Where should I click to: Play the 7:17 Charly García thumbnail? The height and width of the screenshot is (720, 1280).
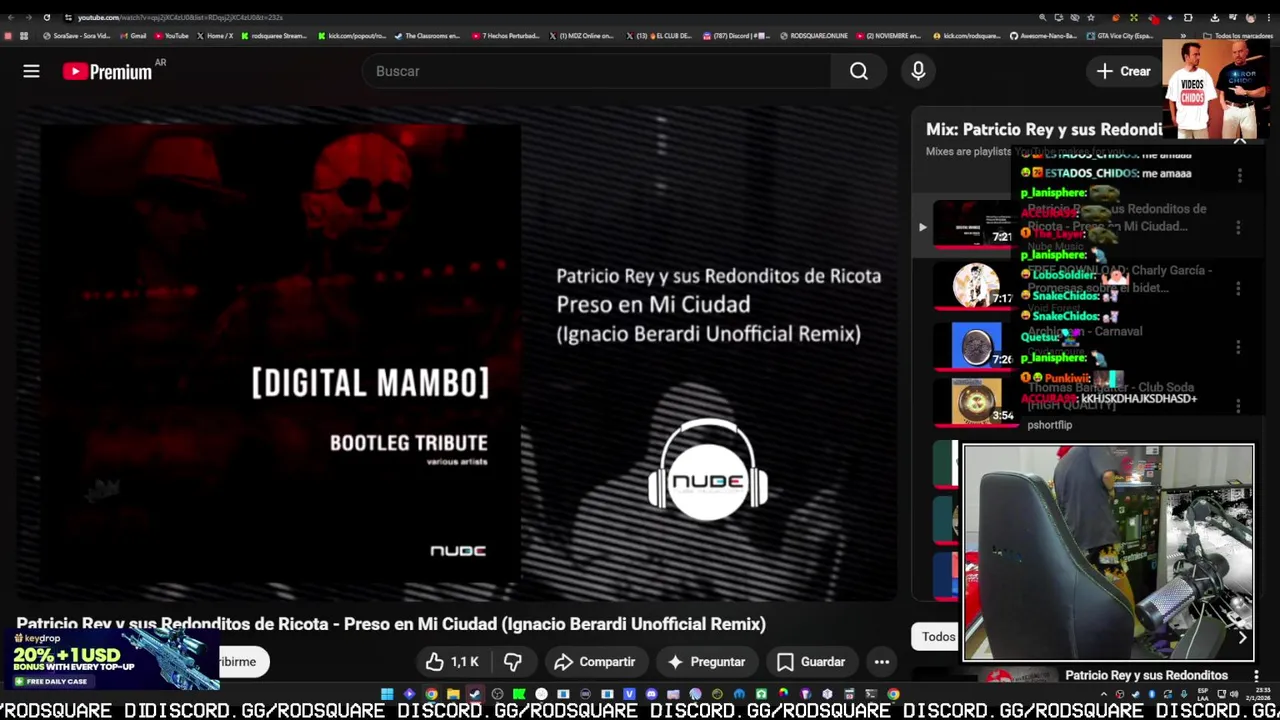click(x=973, y=285)
